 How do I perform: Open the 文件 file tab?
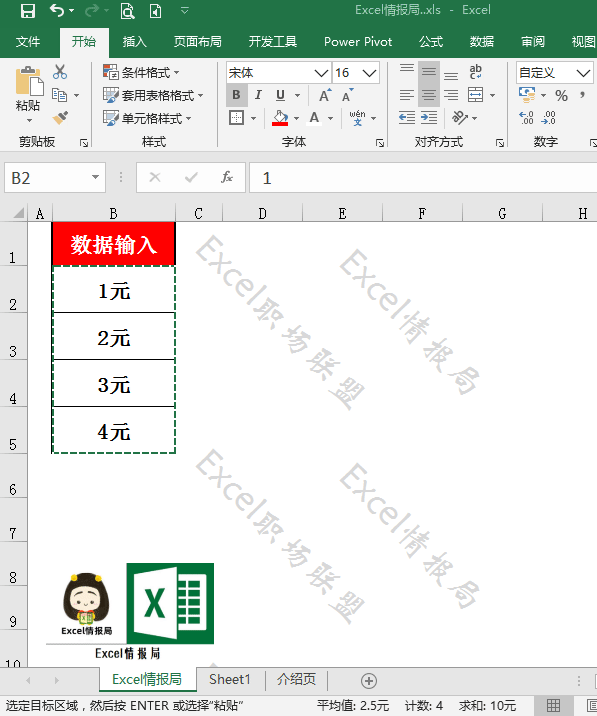[28, 42]
